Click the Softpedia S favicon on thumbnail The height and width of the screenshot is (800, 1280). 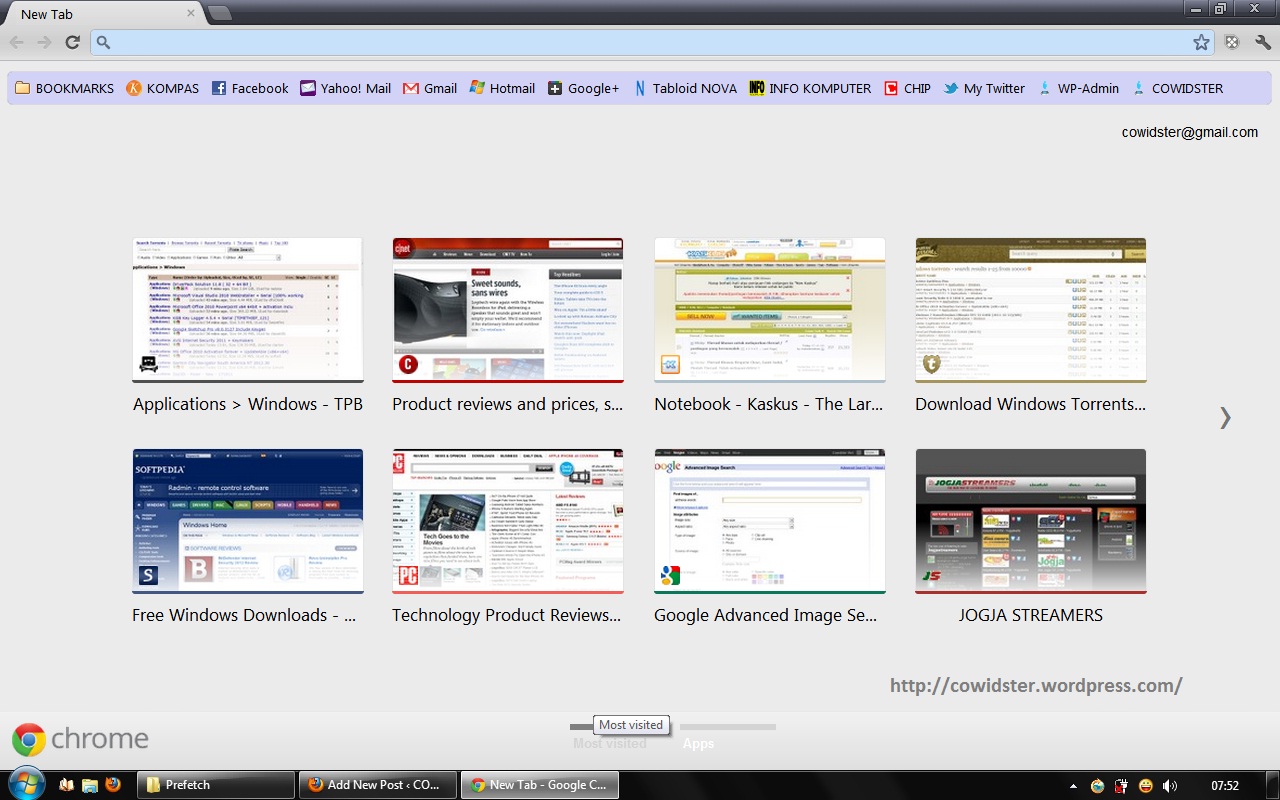pyautogui.click(x=148, y=575)
